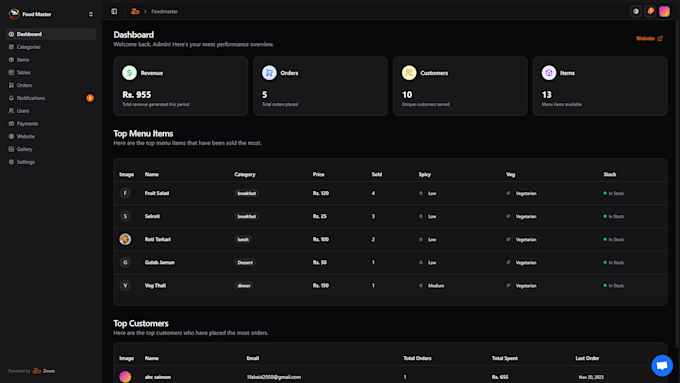Click the Rs. 955 revenue value

tap(137, 95)
